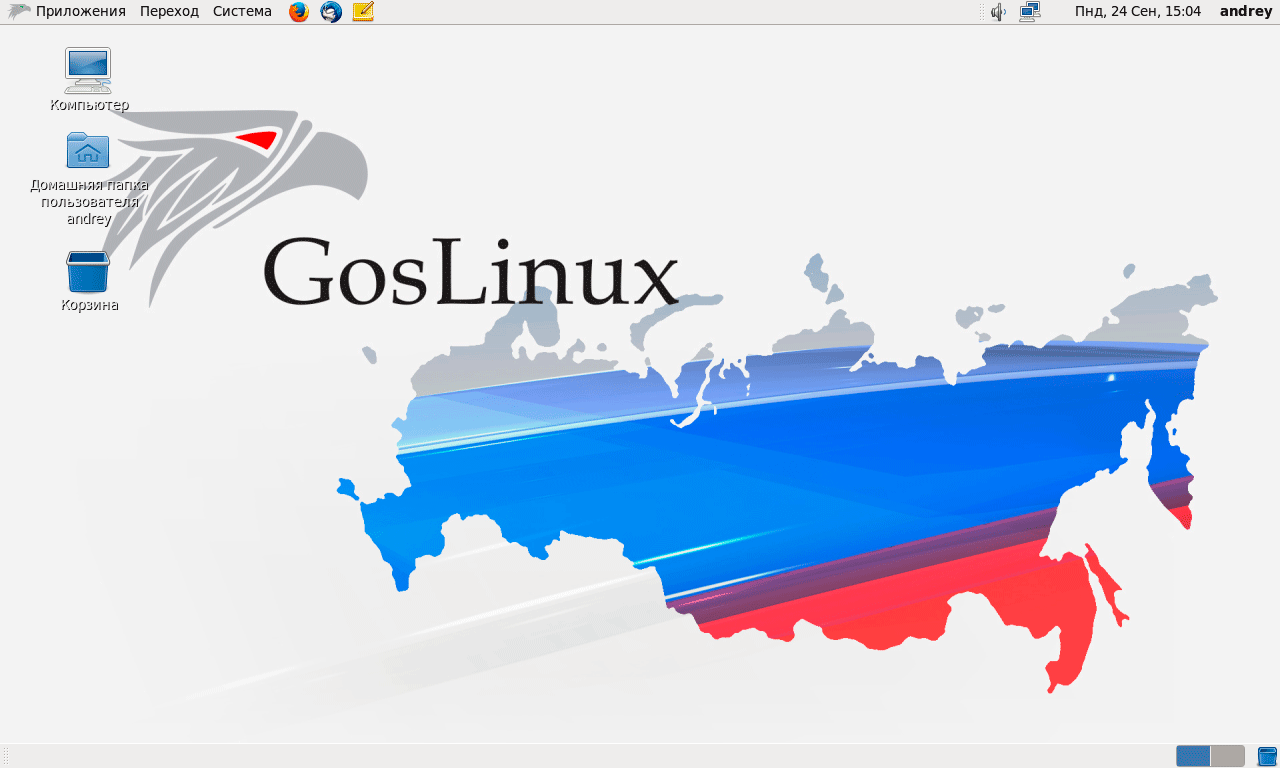Switch to the first (blue) workspace
This screenshot has height=768, width=1280.
[x=1193, y=756]
